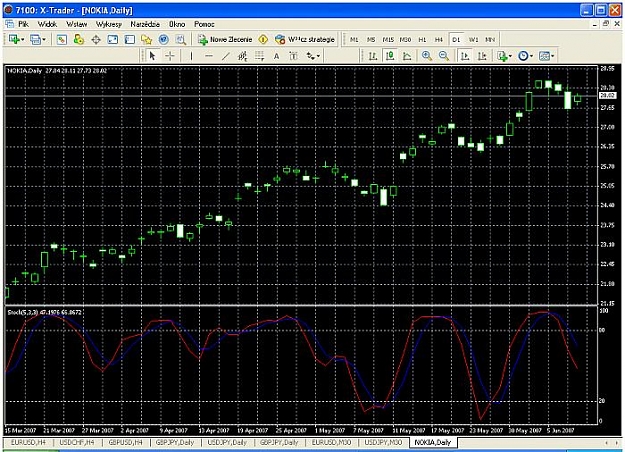Switch chart to bar chart type
The image size is (625, 452).
coord(373,56)
